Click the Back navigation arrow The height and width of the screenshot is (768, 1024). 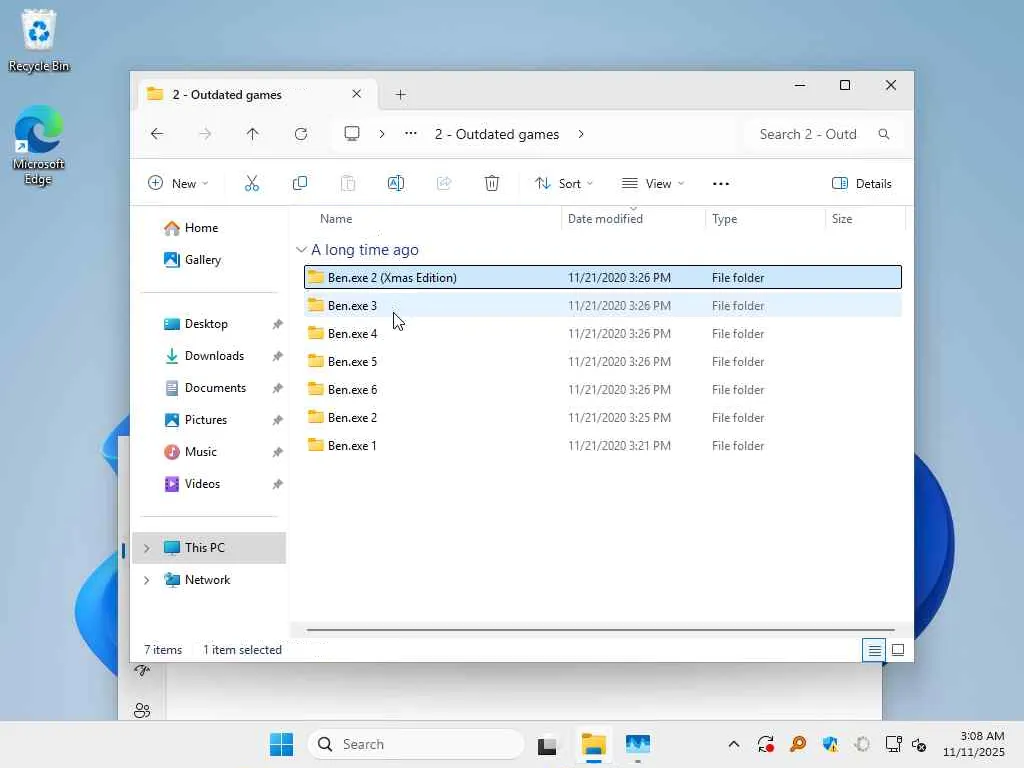tap(157, 134)
